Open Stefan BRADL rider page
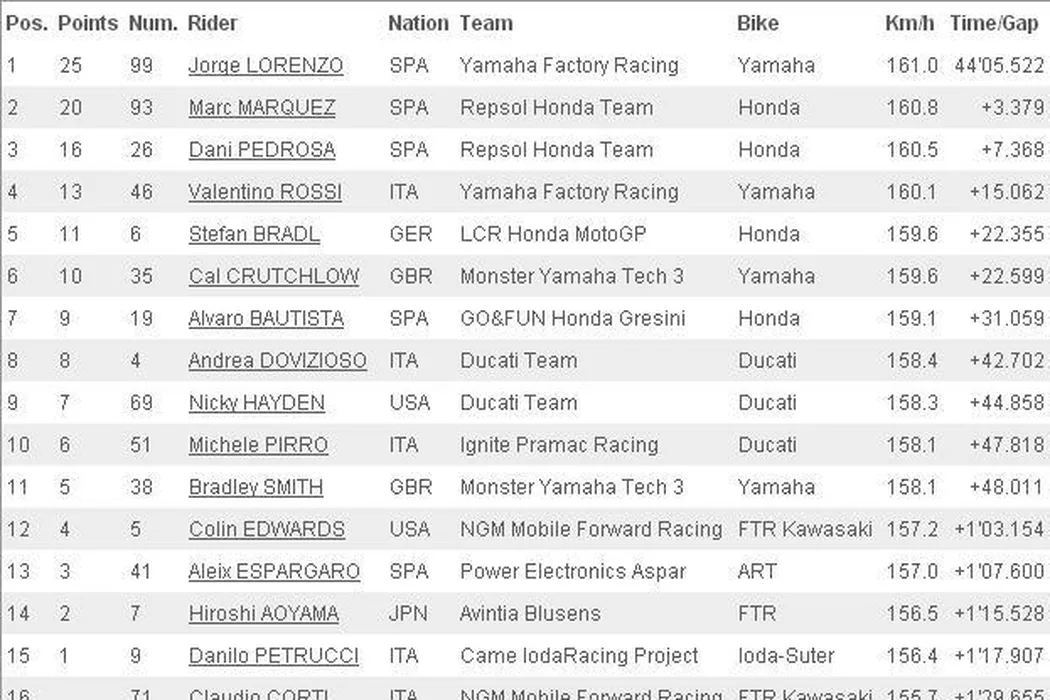 pyautogui.click(x=254, y=234)
